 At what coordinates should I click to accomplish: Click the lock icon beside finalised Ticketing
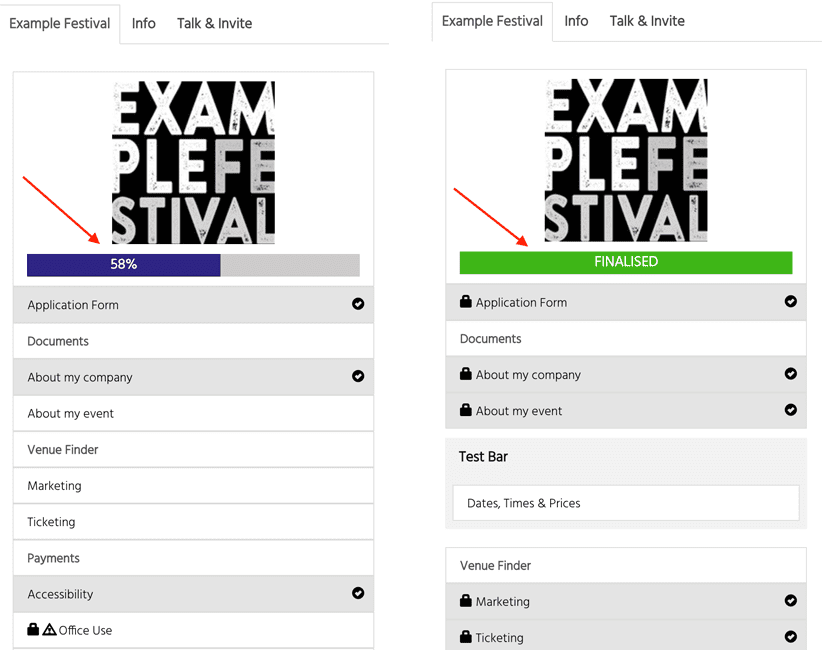coord(466,636)
